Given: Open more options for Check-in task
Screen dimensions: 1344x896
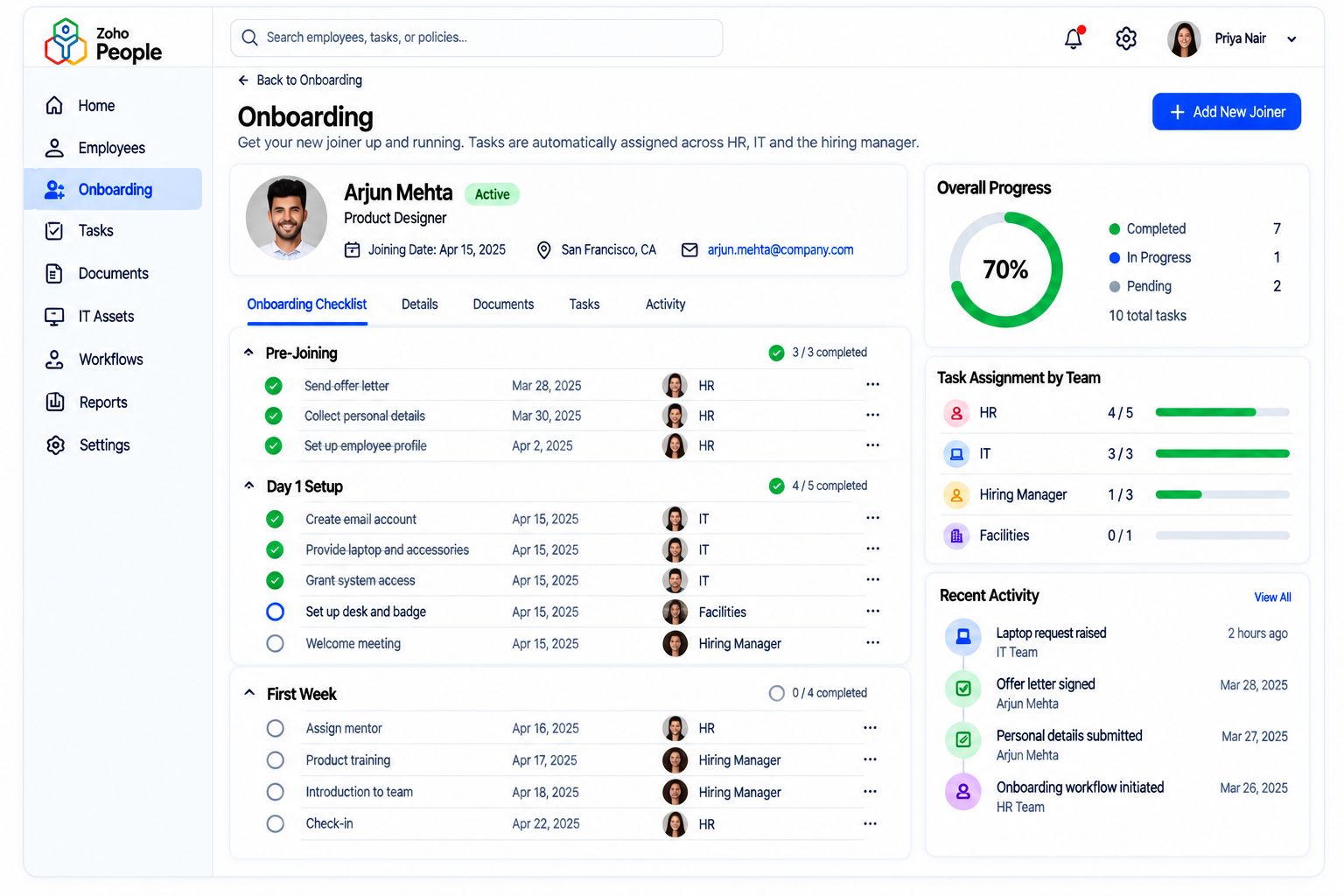Looking at the screenshot, I should pos(870,823).
